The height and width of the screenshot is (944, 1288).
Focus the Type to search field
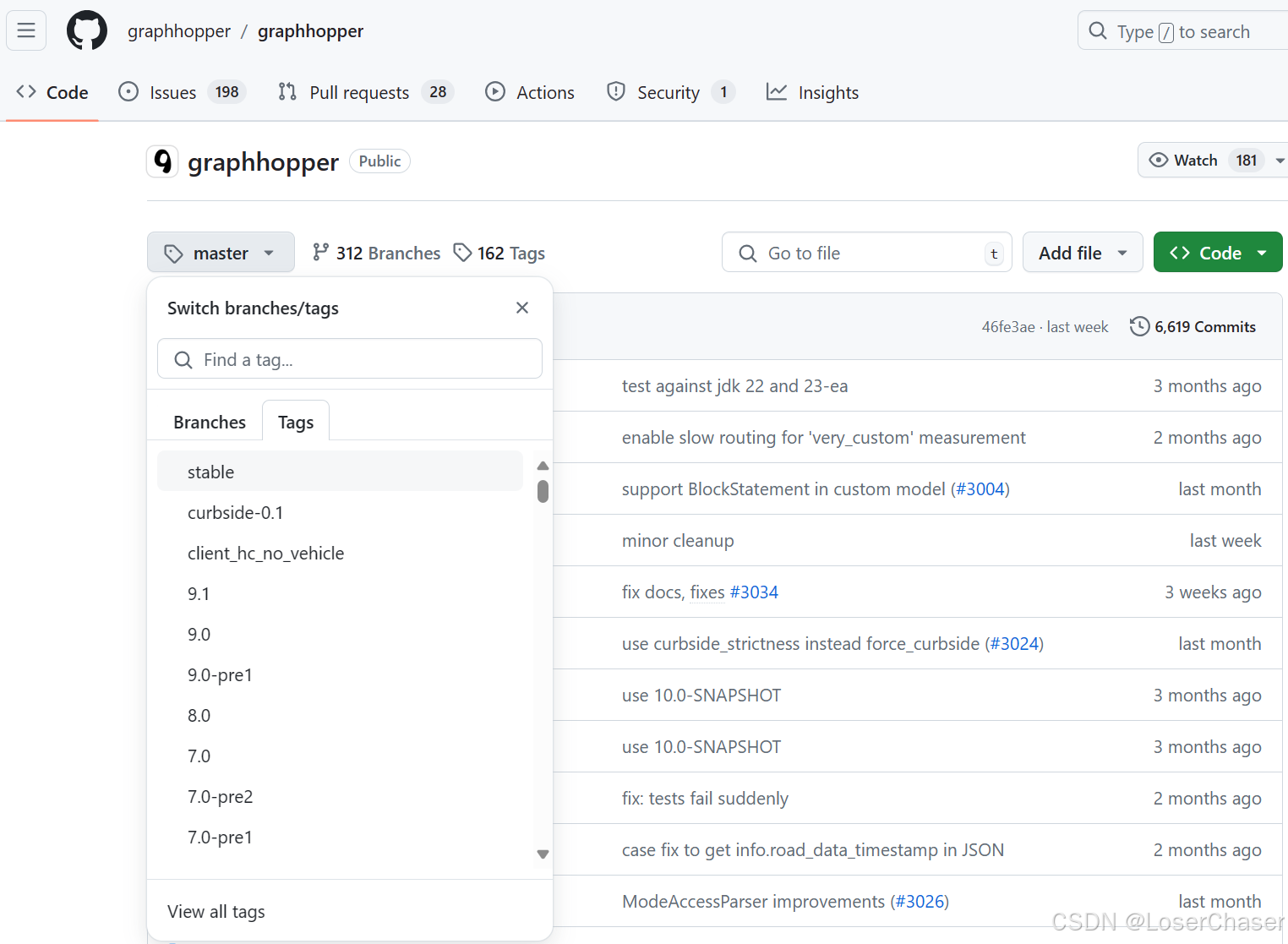1183,31
